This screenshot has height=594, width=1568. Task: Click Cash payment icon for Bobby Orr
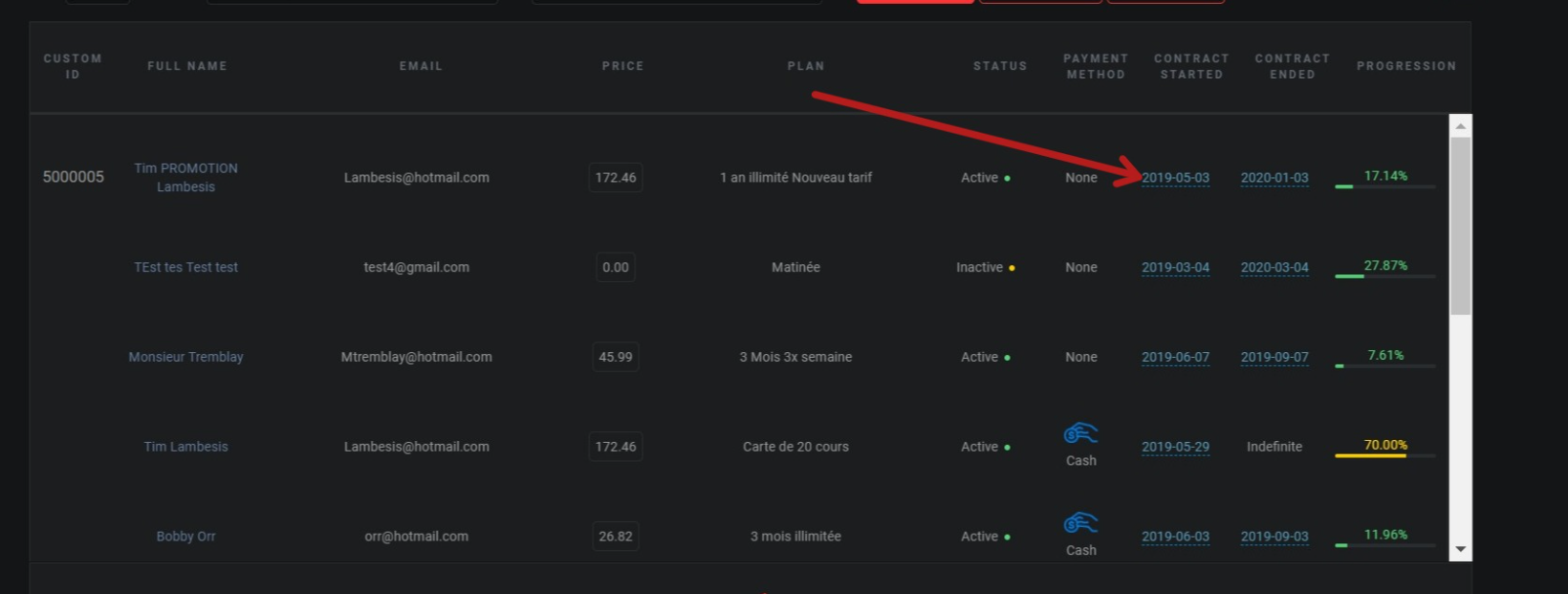click(1080, 523)
